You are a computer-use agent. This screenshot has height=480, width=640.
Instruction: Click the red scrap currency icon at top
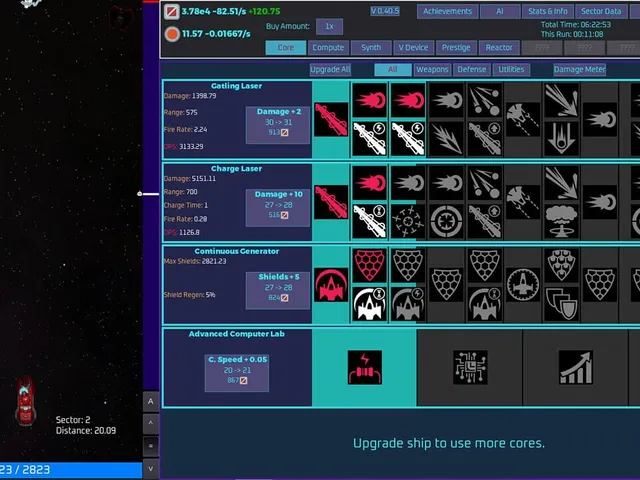(x=172, y=12)
